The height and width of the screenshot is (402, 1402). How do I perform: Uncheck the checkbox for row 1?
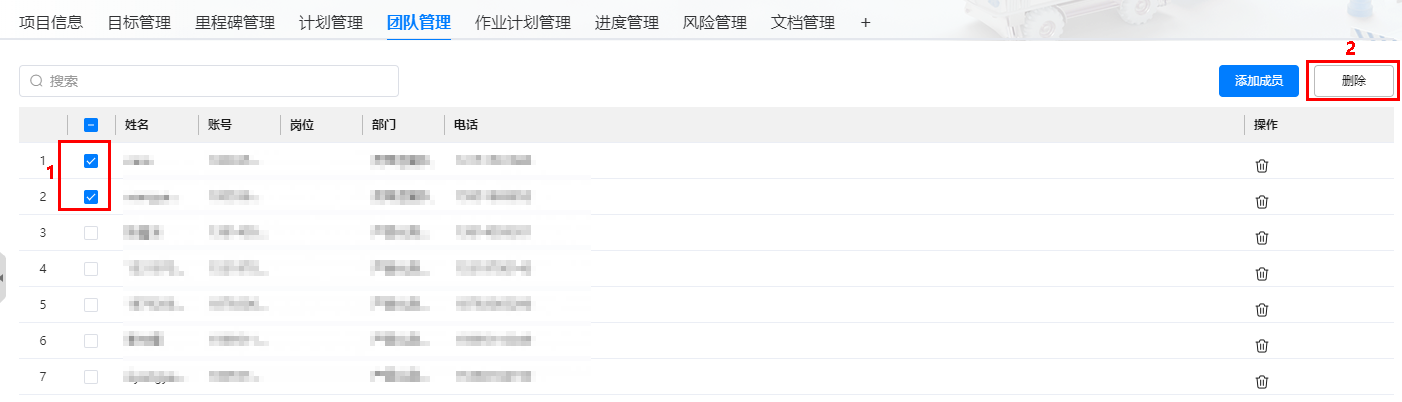tap(91, 161)
